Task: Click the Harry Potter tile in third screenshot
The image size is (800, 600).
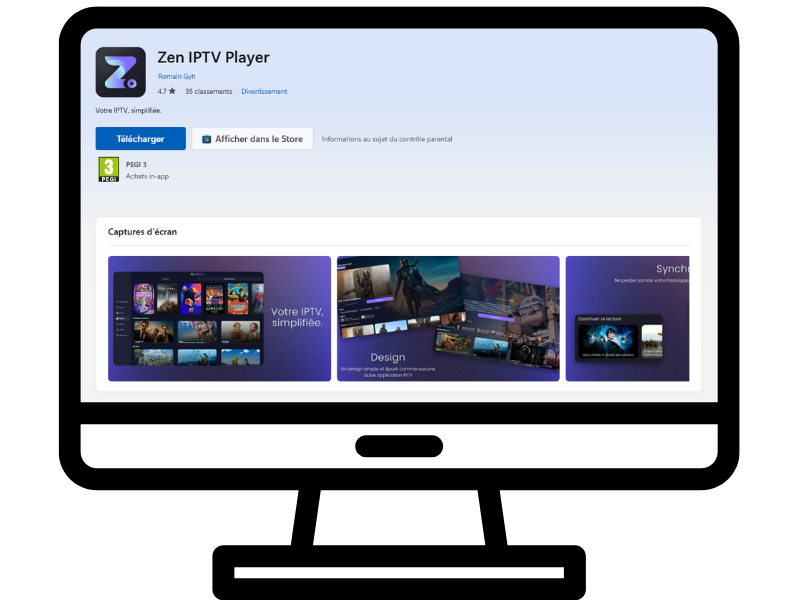Action: [x=606, y=340]
